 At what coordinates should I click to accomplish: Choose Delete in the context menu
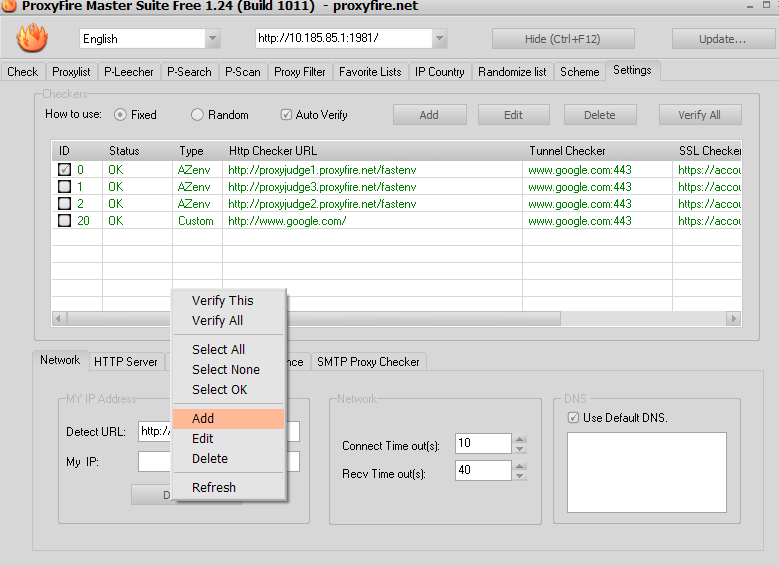tap(229, 459)
